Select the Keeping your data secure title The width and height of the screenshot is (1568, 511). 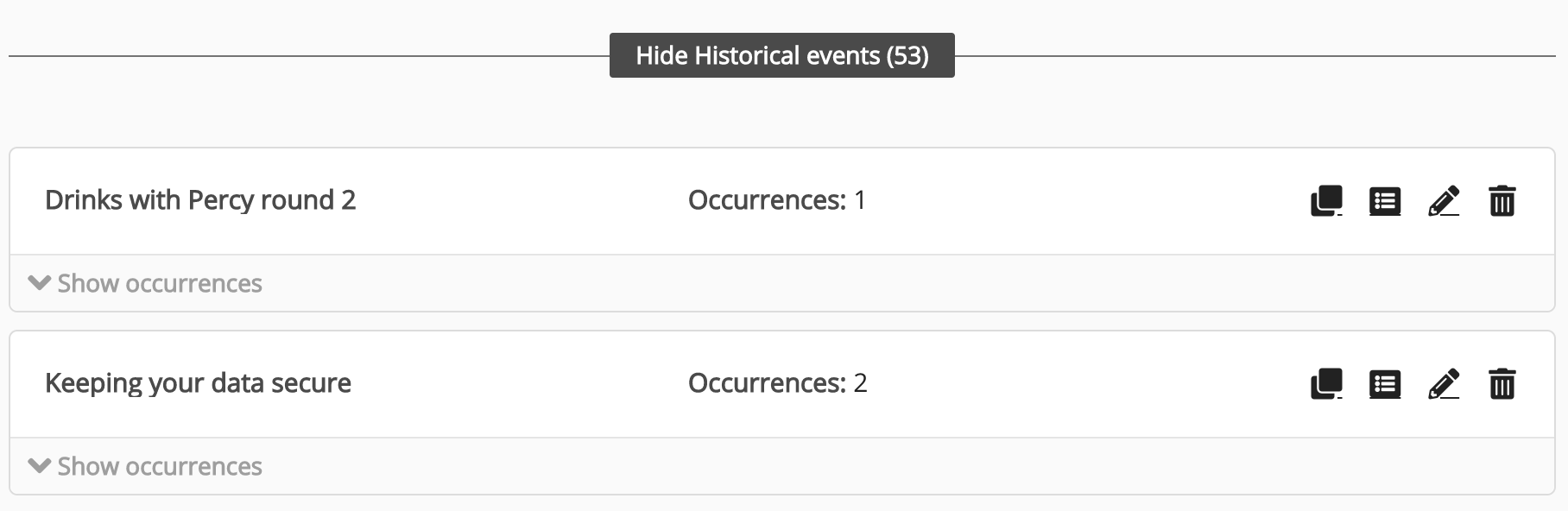[198, 383]
